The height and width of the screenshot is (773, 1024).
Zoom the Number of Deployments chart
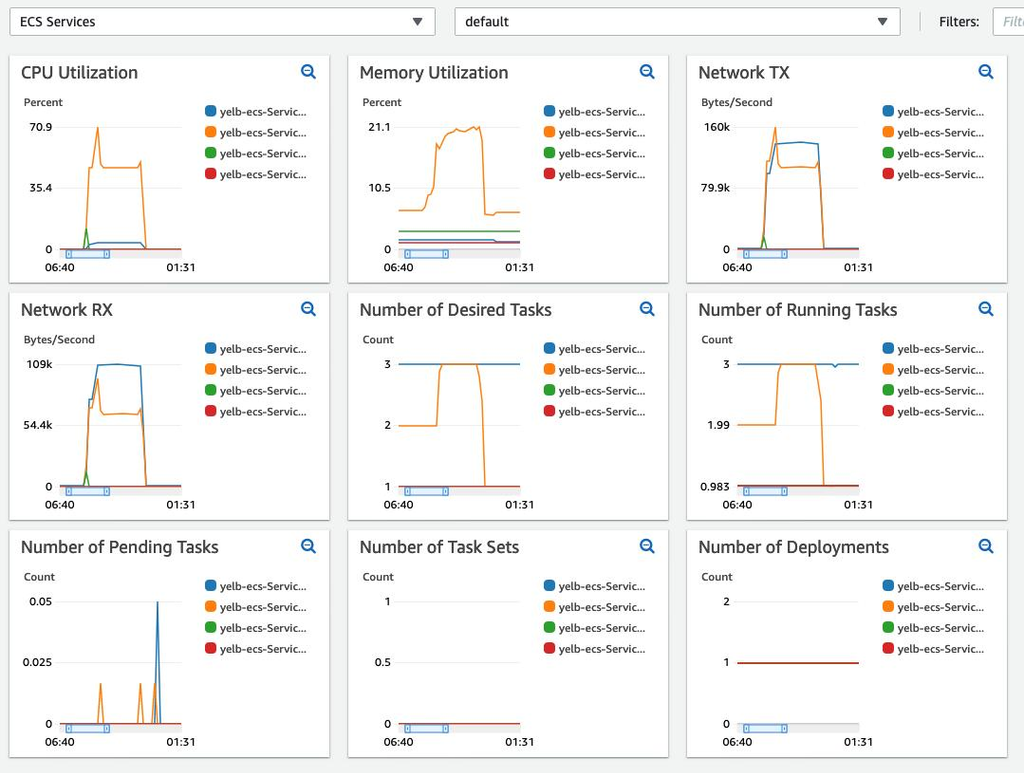click(x=986, y=546)
